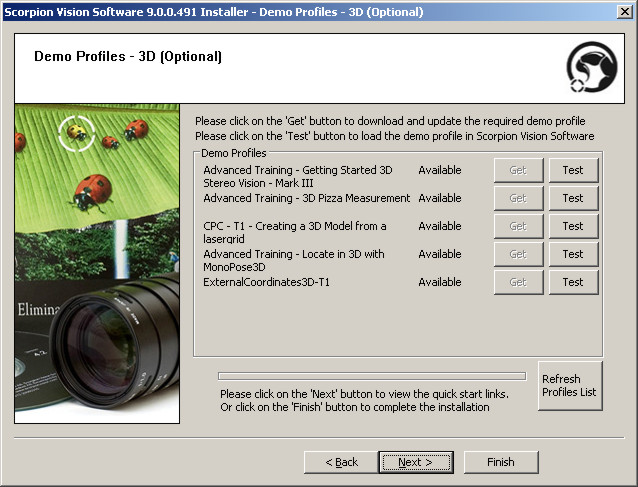Click the download progress bar
The image size is (638, 487).
pos(371,376)
